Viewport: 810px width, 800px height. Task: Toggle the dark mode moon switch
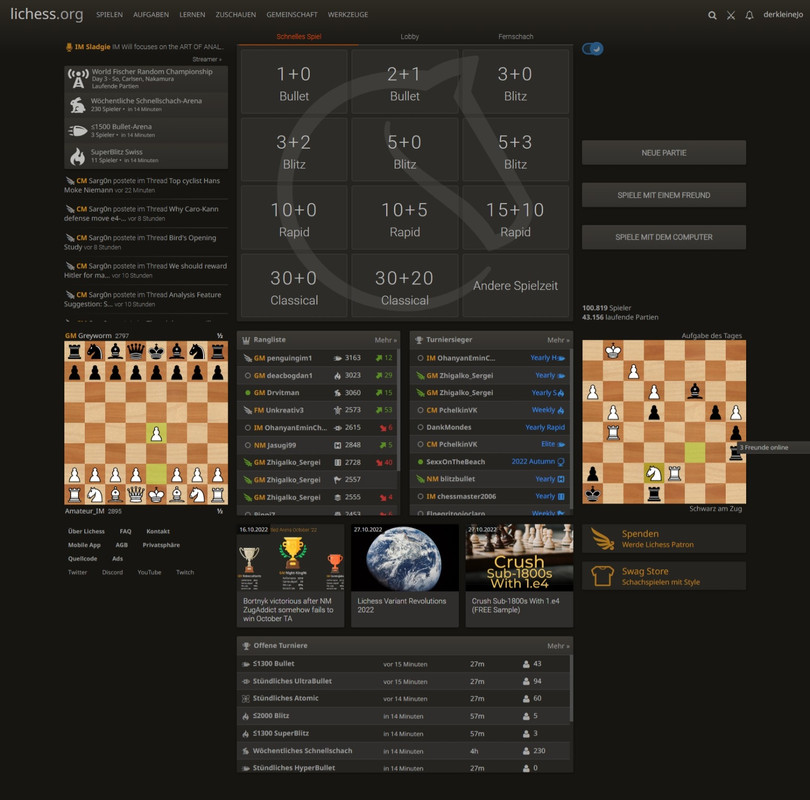pyautogui.click(x=593, y=49)
